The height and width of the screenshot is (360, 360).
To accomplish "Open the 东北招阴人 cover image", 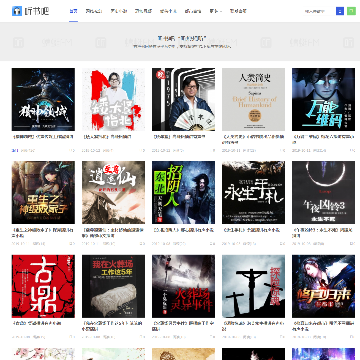I will 183,192.
